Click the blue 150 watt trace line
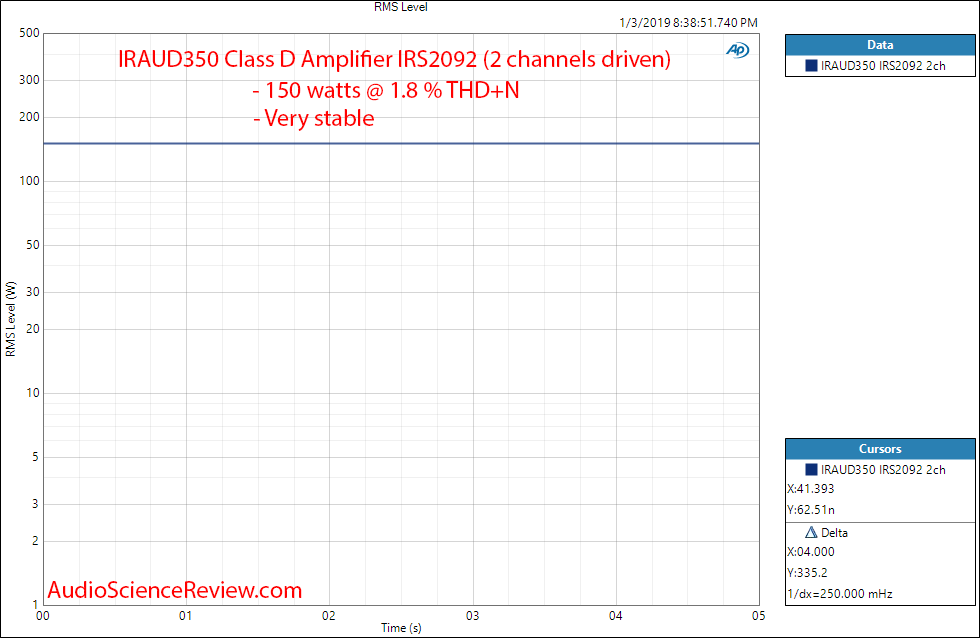980x638 pixels. click(x=401, y=144)
